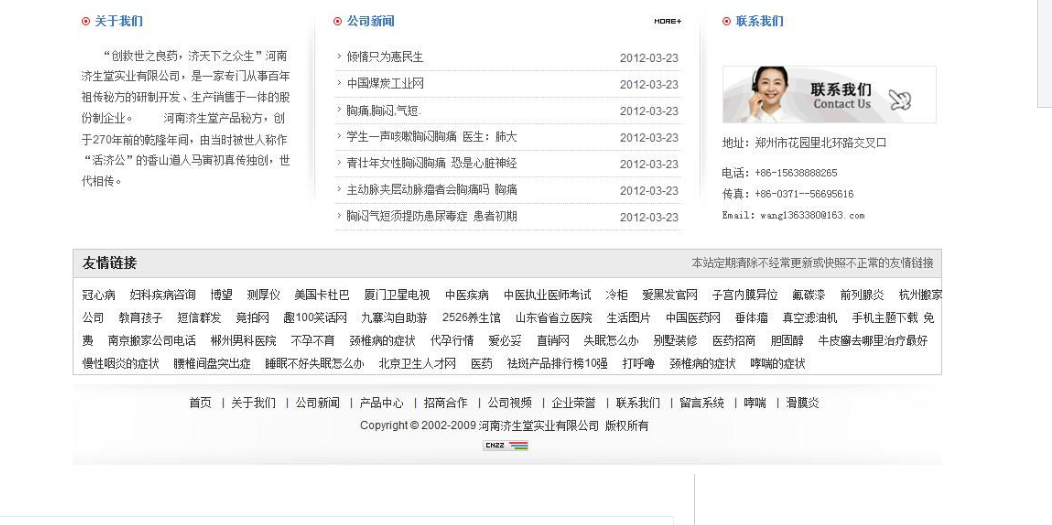The height and width of the screenshot is (525, 1052).
Task: Open 产品中心 in the footer navigation
Action: pyautogui.click(x=381, y=403)
